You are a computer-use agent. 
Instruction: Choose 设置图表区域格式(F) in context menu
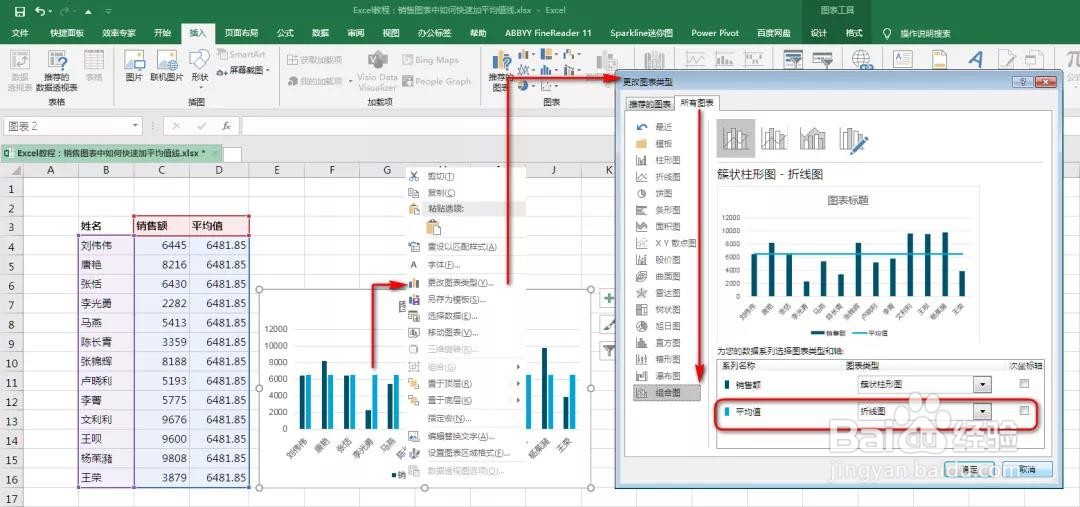(468, 453)
